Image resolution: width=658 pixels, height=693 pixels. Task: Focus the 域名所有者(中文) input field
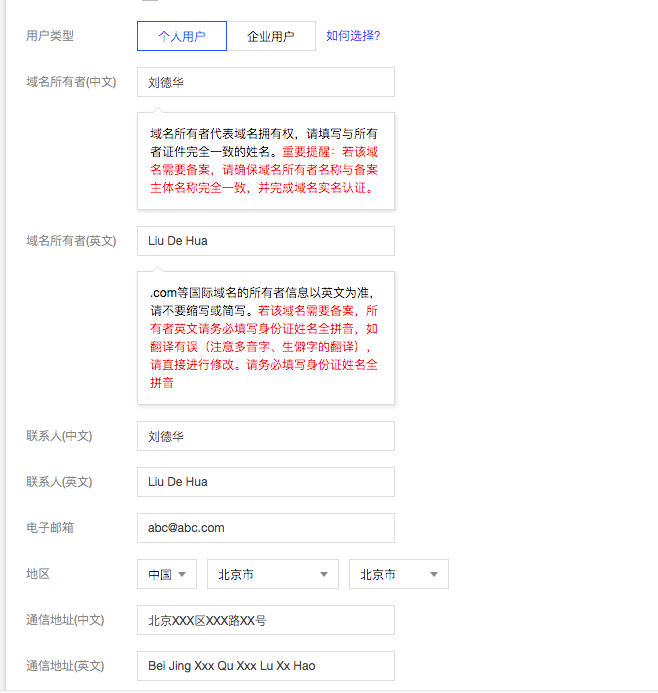266,82
